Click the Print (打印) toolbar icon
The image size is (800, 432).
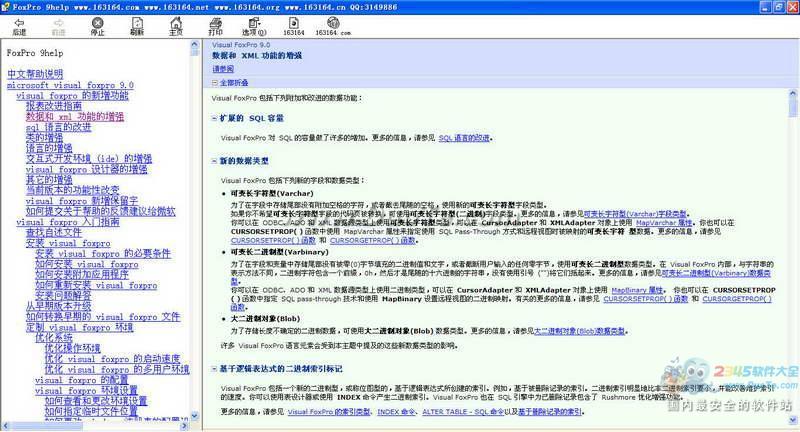tap(215, 27)
